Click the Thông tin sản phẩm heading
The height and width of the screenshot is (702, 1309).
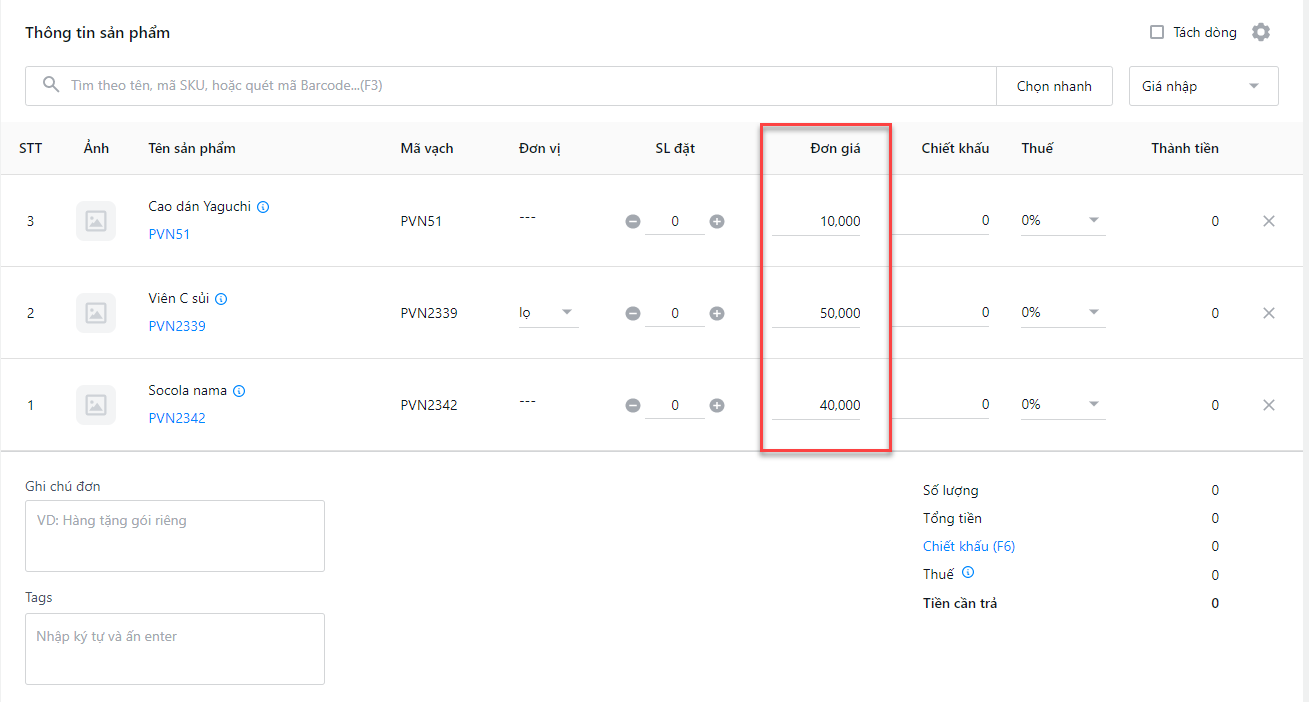pos(98,33)
